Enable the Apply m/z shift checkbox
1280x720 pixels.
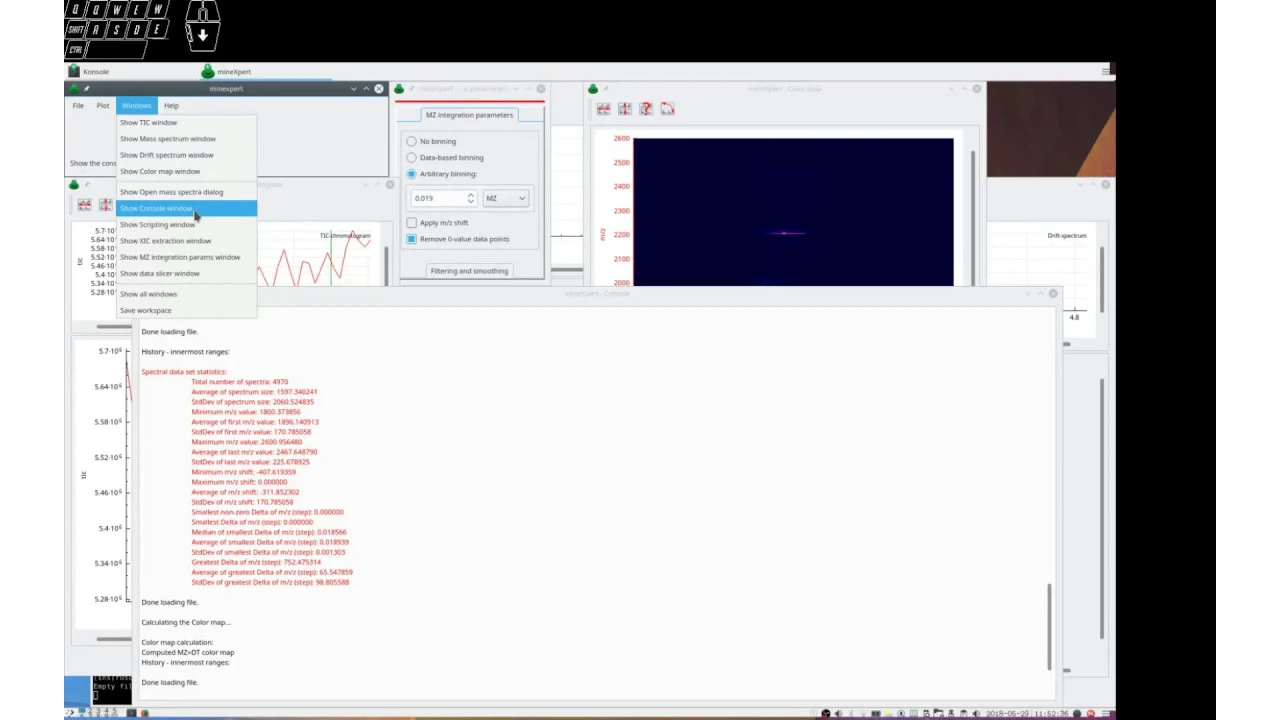pos(411,223)
